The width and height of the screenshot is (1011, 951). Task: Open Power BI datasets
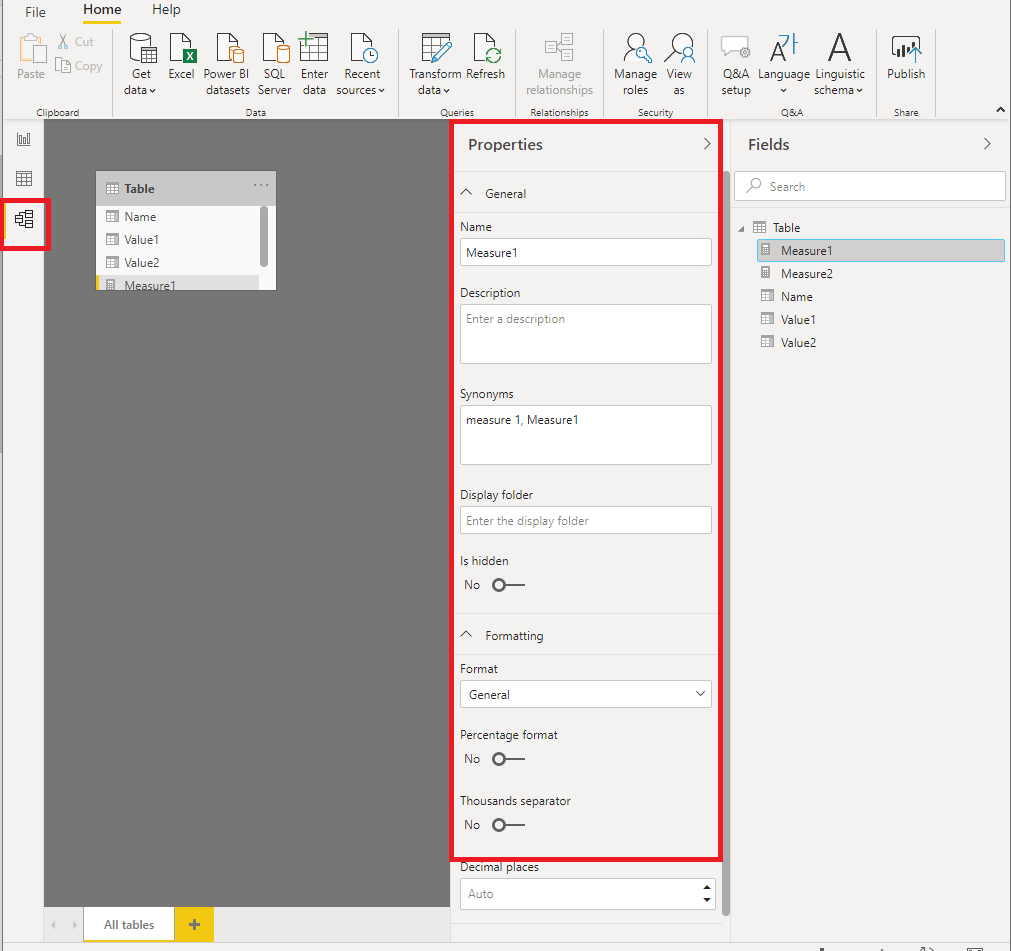(x=227, y=64)
